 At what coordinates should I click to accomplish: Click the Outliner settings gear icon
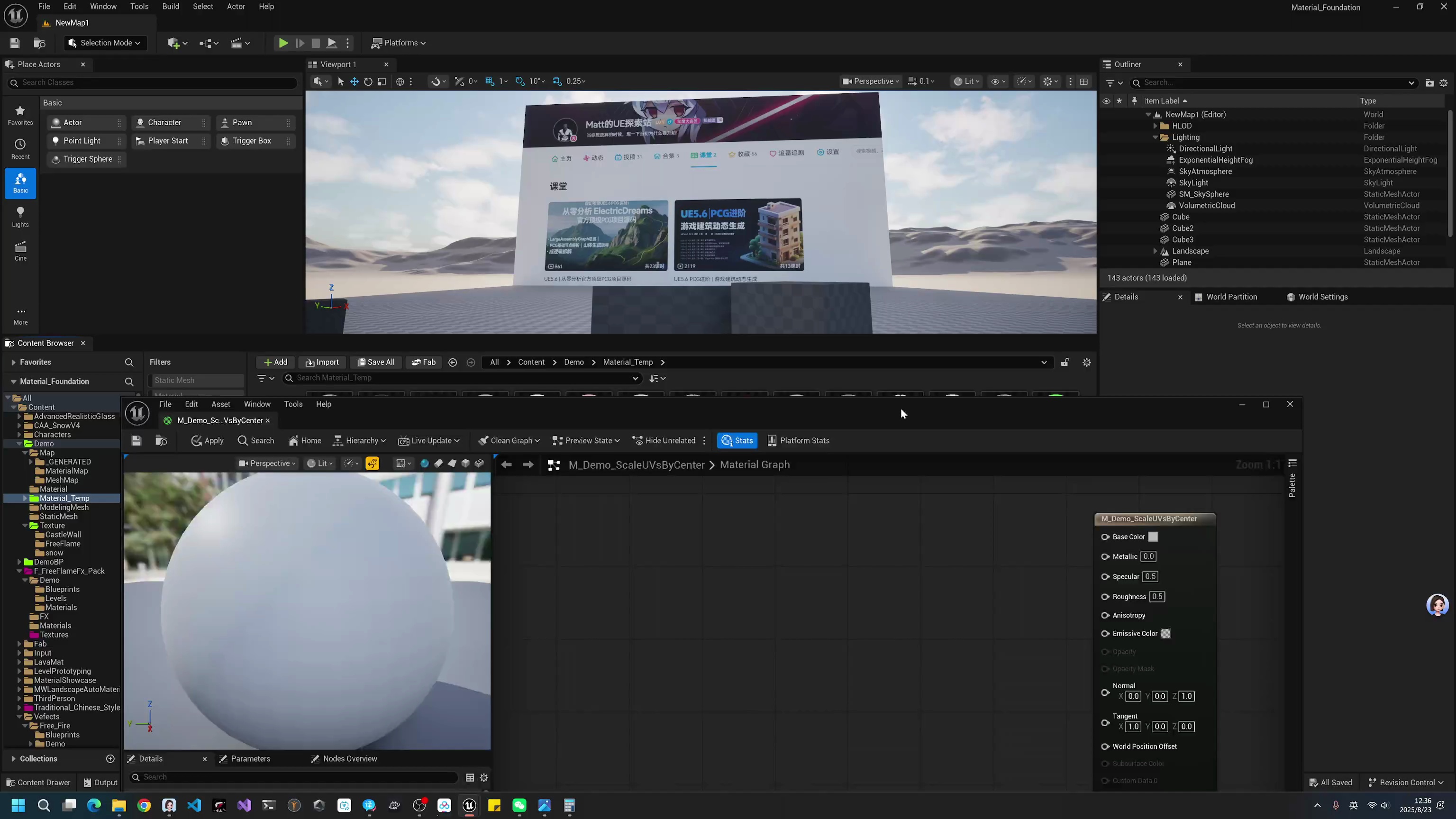(x=1444, y=82)
